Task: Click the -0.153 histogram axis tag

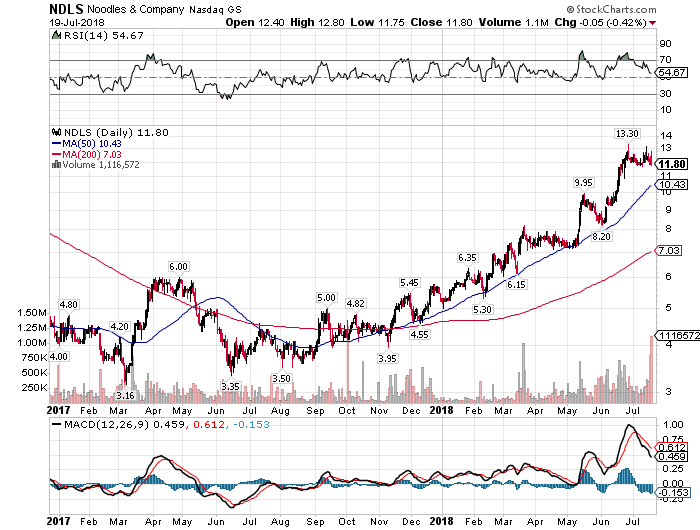Action: [x=672, y=492]
